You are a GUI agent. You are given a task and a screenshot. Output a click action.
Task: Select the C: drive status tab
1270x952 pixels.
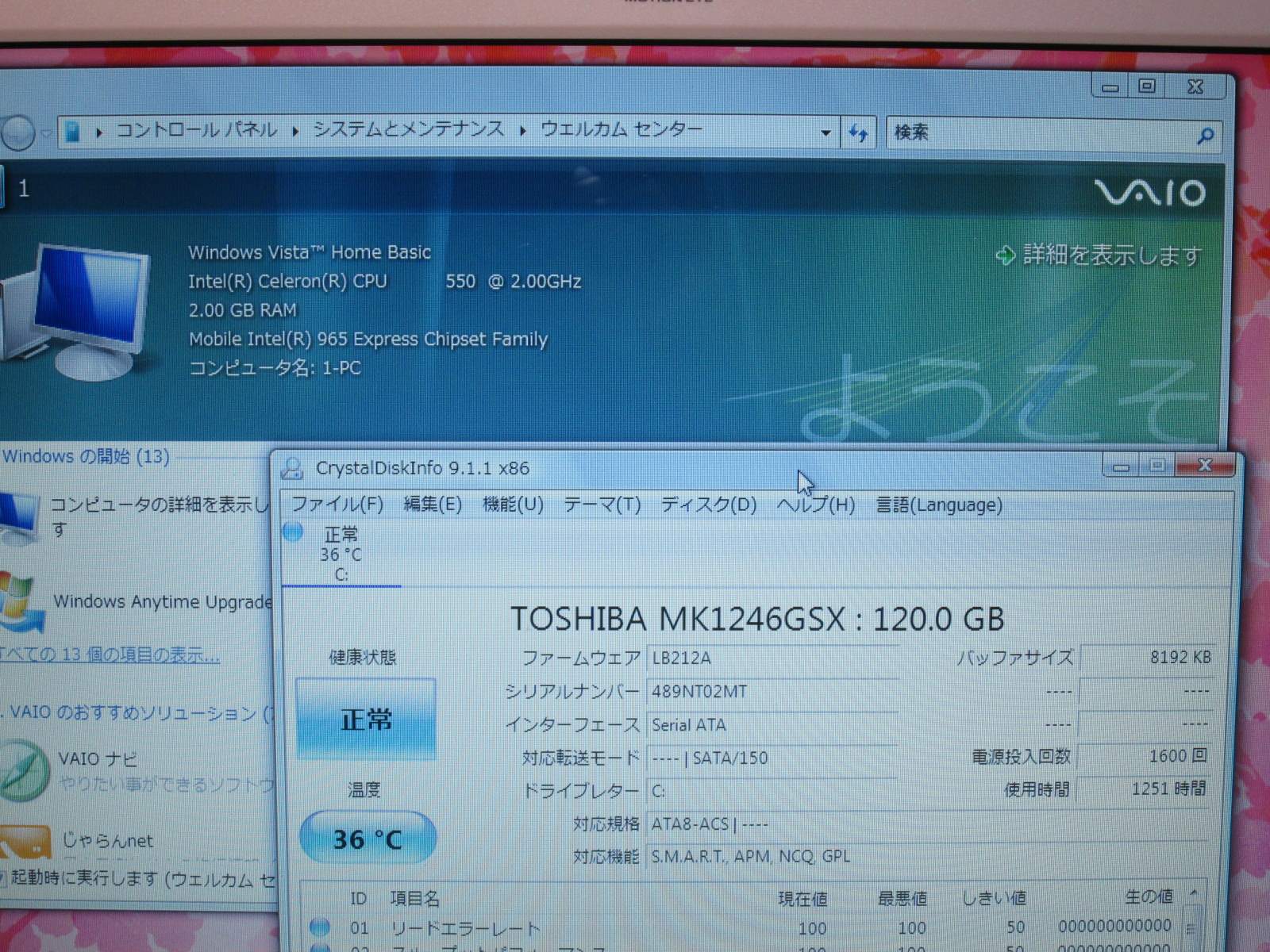tap(341, 554)
